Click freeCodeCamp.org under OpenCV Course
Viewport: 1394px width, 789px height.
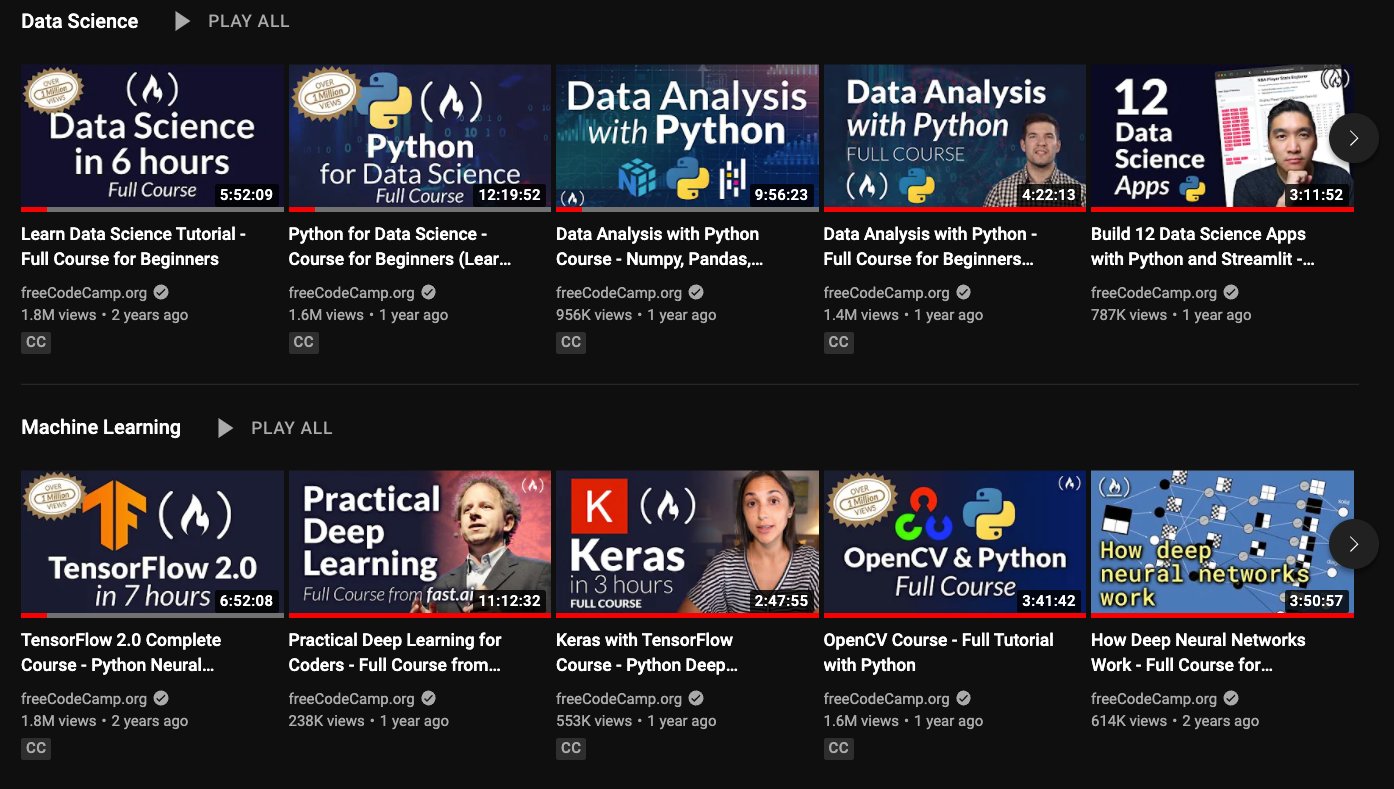point(887,699)
